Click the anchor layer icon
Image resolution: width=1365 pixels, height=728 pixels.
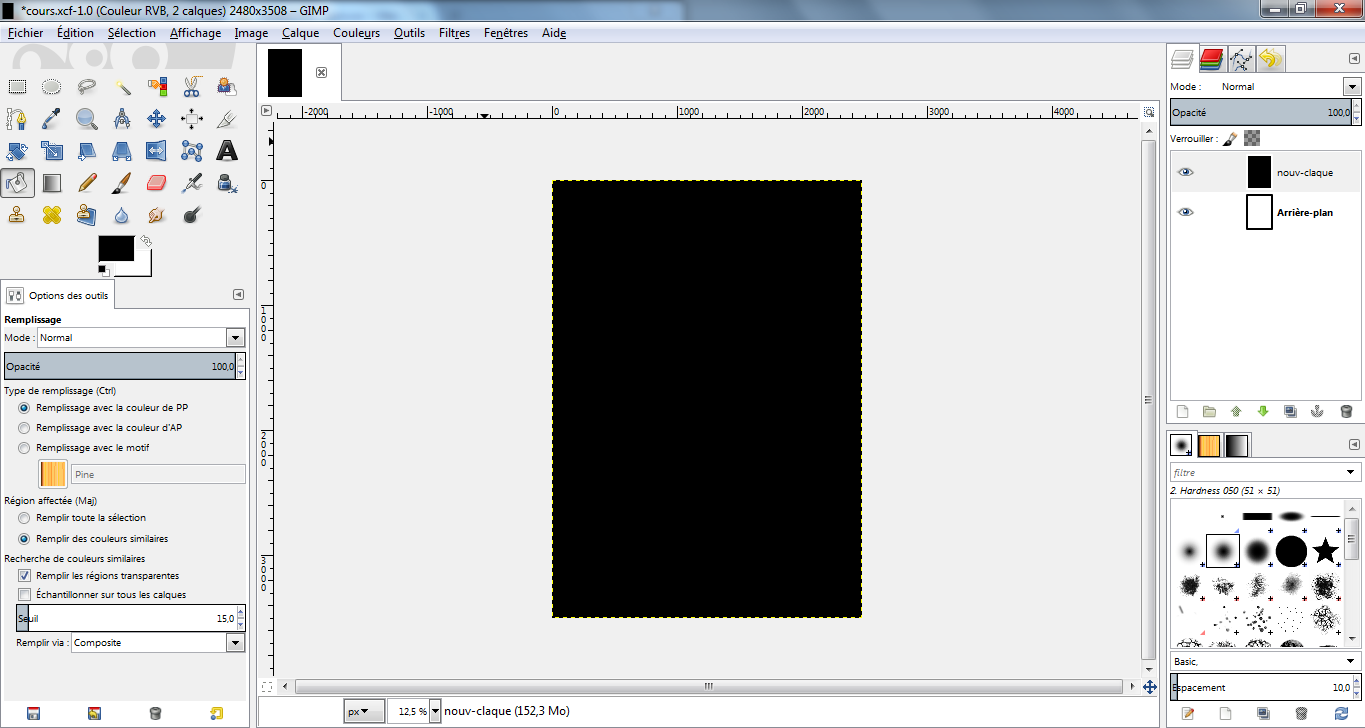coord(1317,411)
